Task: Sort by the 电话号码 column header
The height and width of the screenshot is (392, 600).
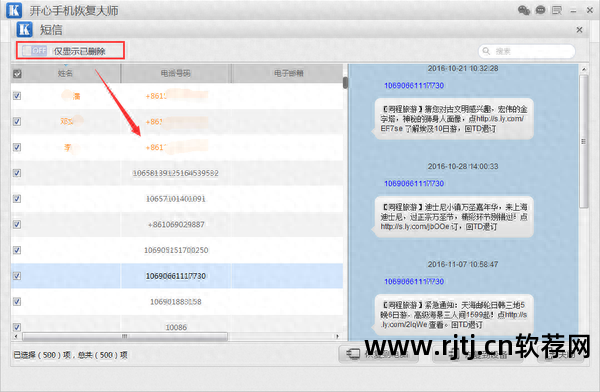Action: pyautogui.click(x=176, y=73)
